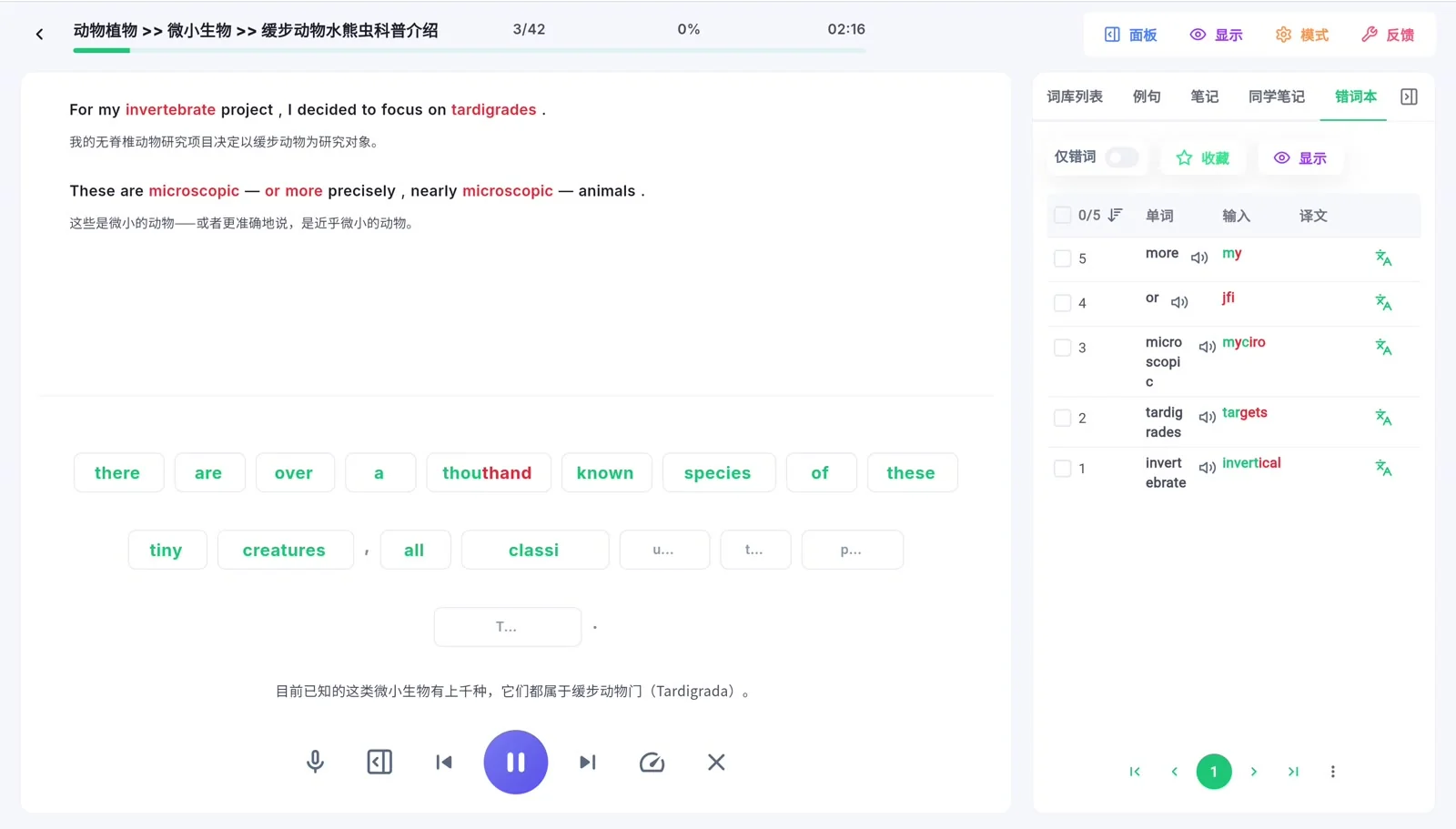Toggle the 仅错词 switch
Screen dimensions: 1456x829
[1122, 157]
